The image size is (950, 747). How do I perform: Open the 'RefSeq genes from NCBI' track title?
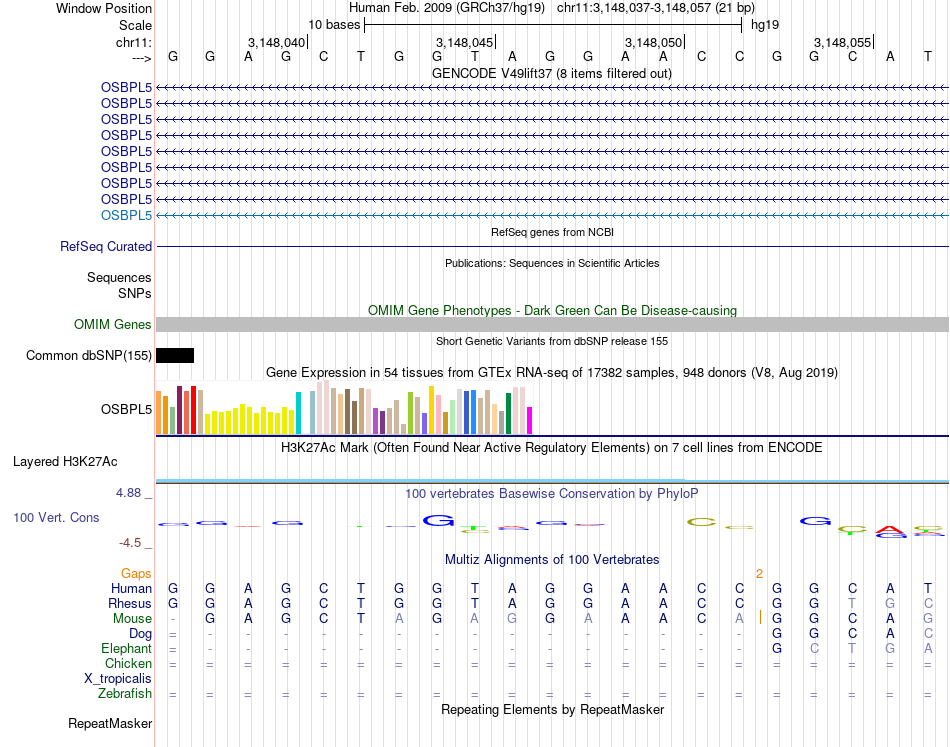tap(552, 232)
